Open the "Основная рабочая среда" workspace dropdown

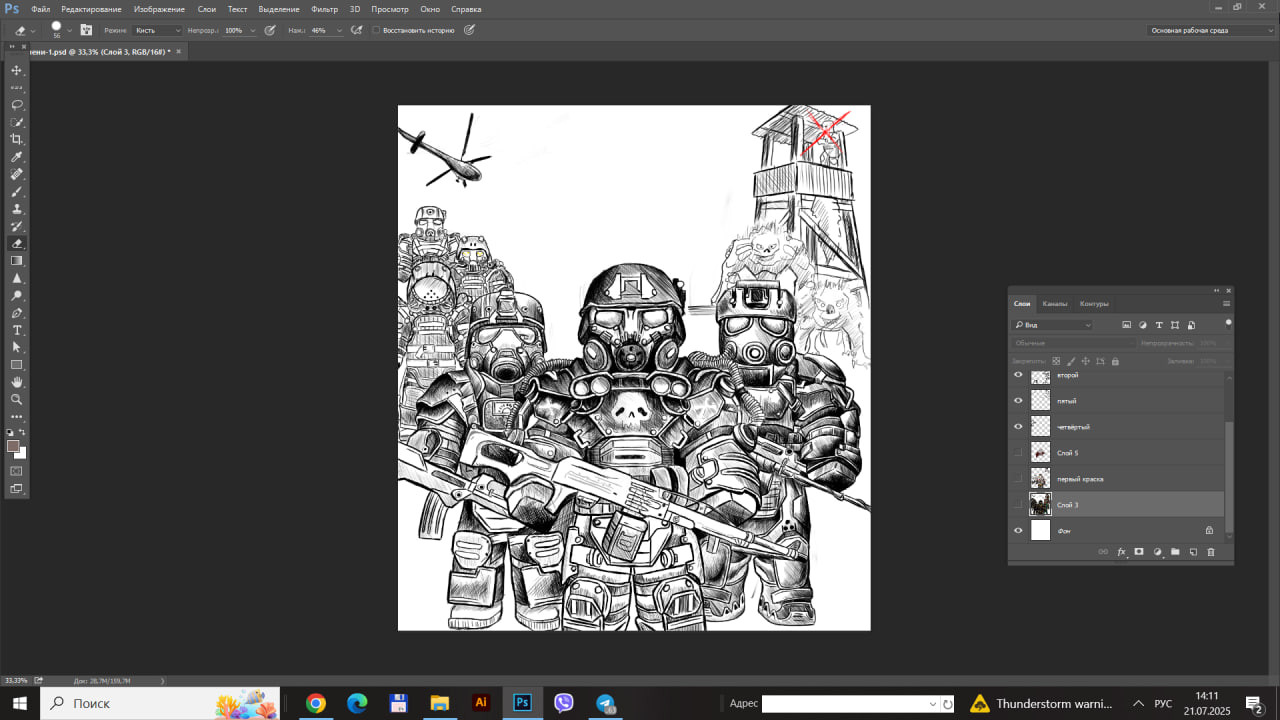click(1211, 30)
